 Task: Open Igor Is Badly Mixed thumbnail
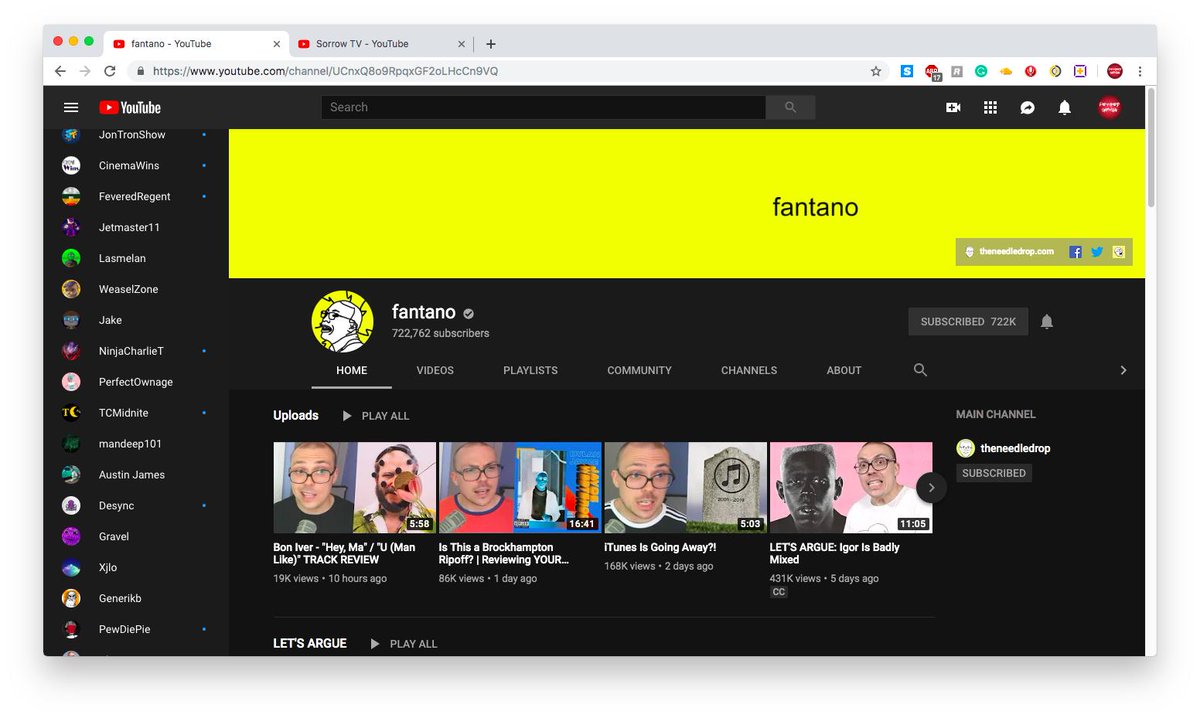coord(851,488)
